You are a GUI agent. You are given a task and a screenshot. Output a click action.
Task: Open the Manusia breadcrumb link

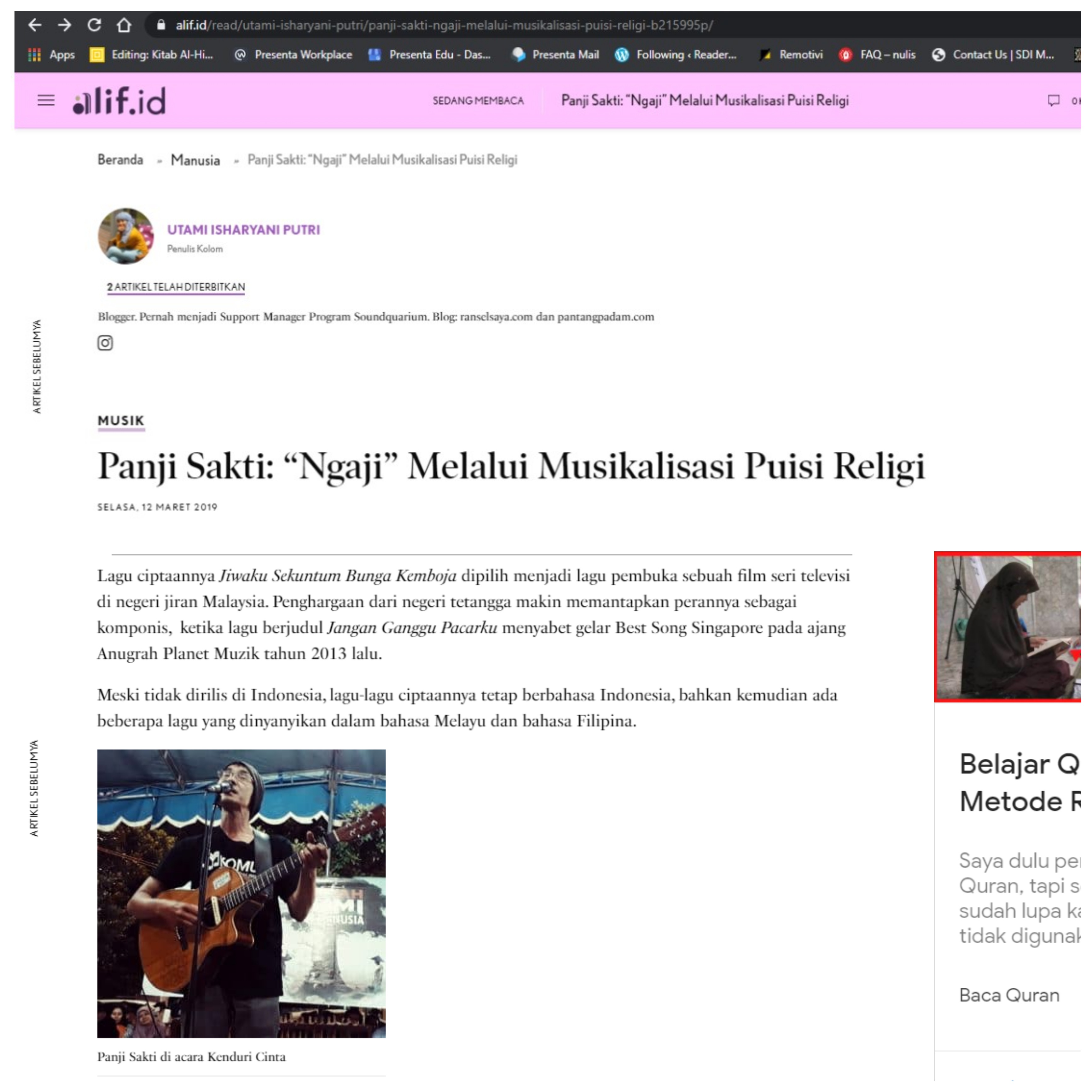coord(195,160)
